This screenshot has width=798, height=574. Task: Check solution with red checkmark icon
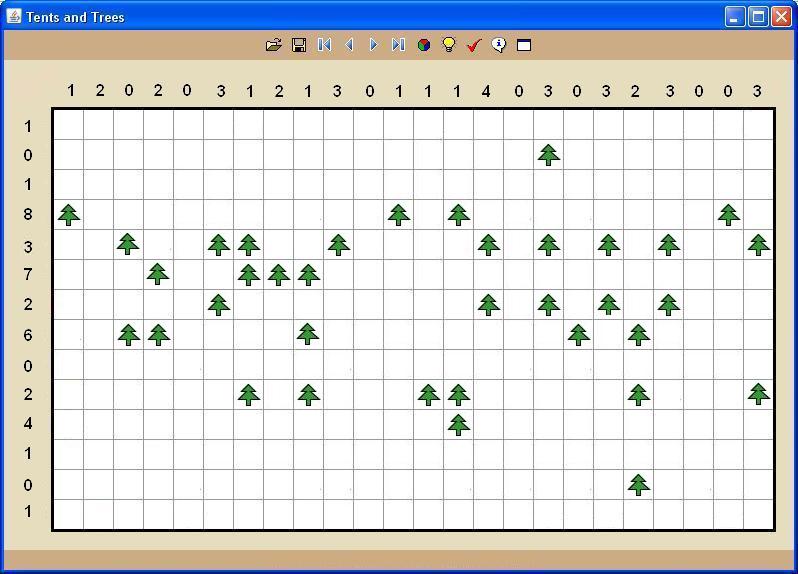click(x=474, y=45)
